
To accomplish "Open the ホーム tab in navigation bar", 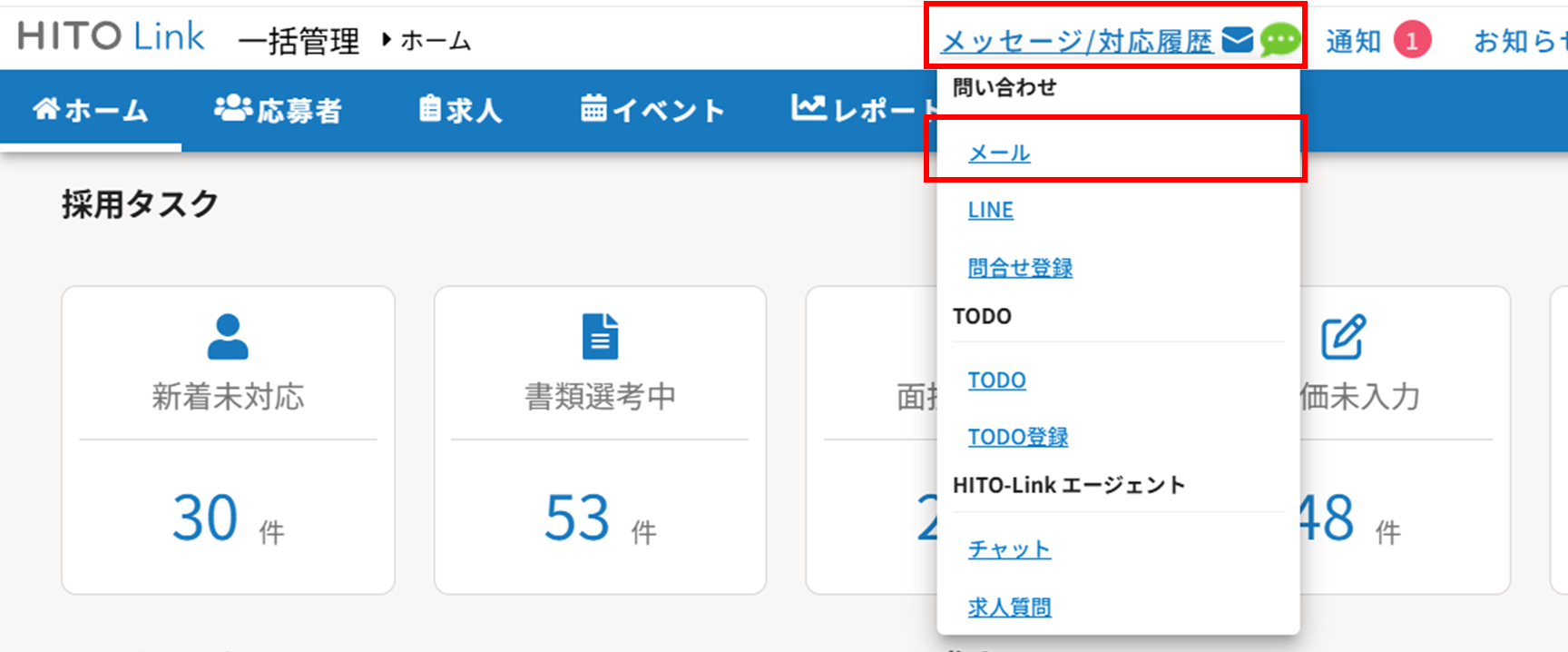I will coord(91,111).
